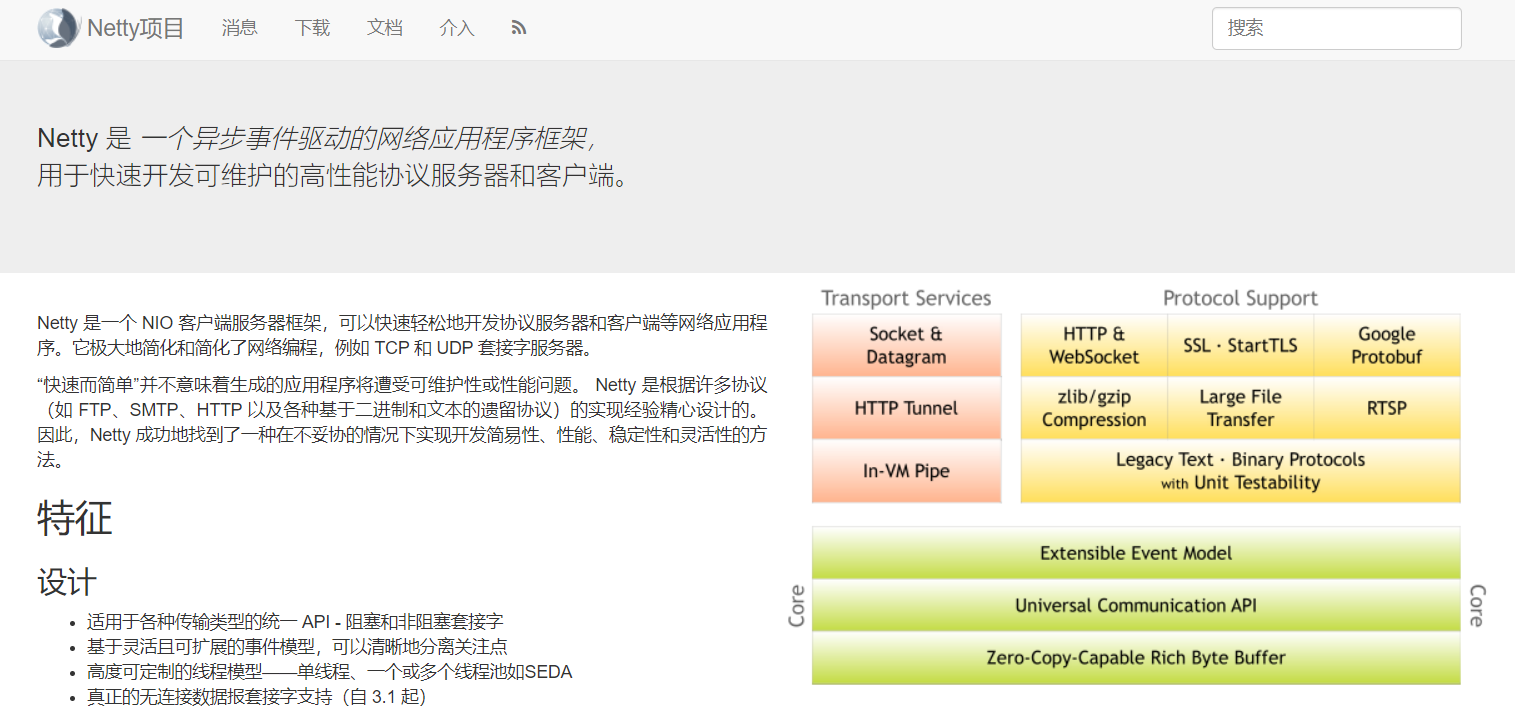
Task: Click the RTSP box
Action: pyautogui.click(x=1387, y=408)
